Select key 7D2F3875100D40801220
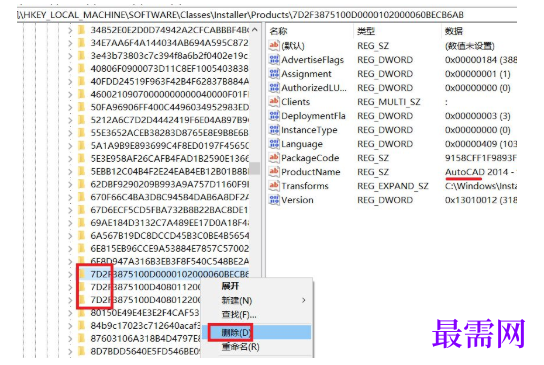This screenshot has width=544, height=365. point(145,300)
